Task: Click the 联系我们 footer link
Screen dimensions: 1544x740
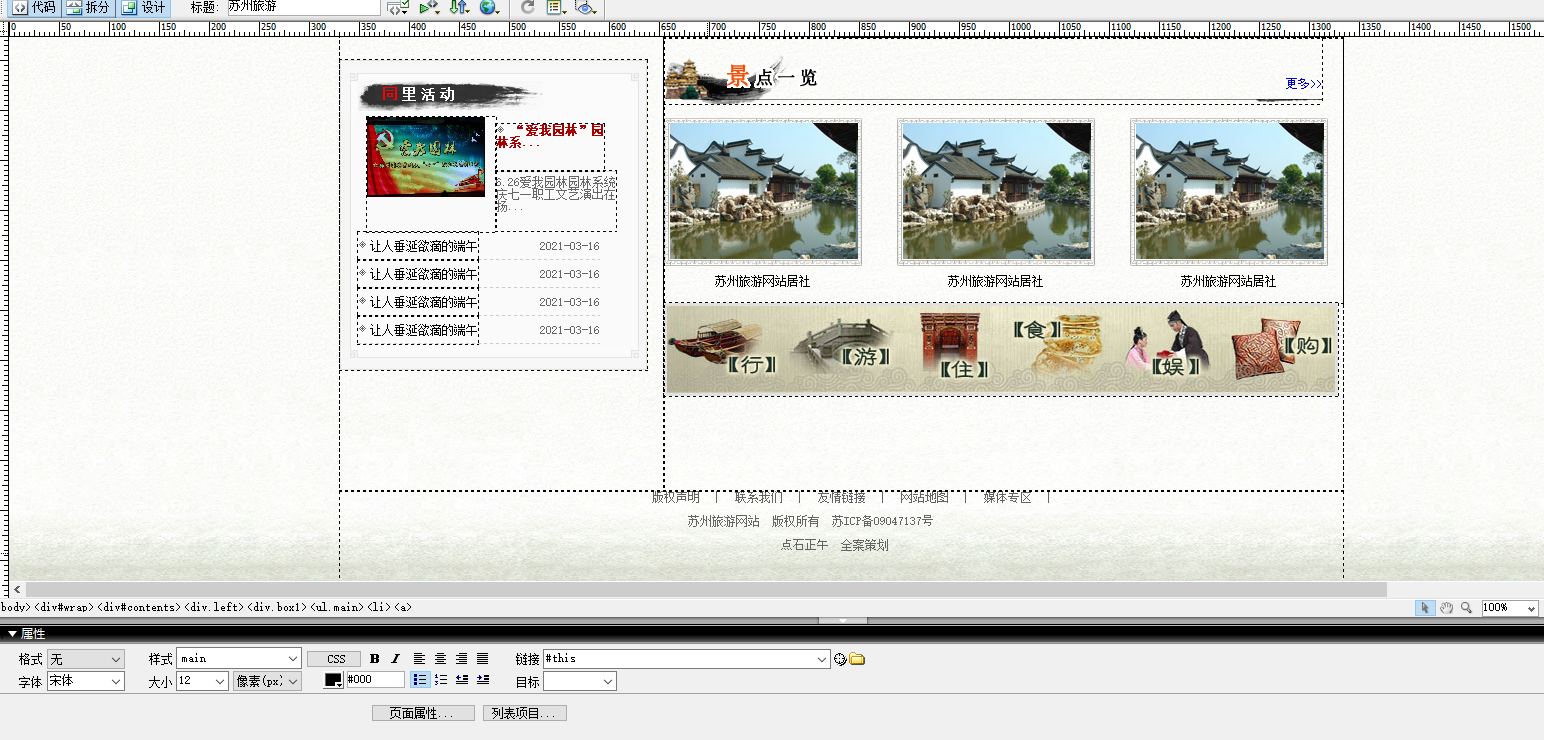Action: tap(758, 497)
